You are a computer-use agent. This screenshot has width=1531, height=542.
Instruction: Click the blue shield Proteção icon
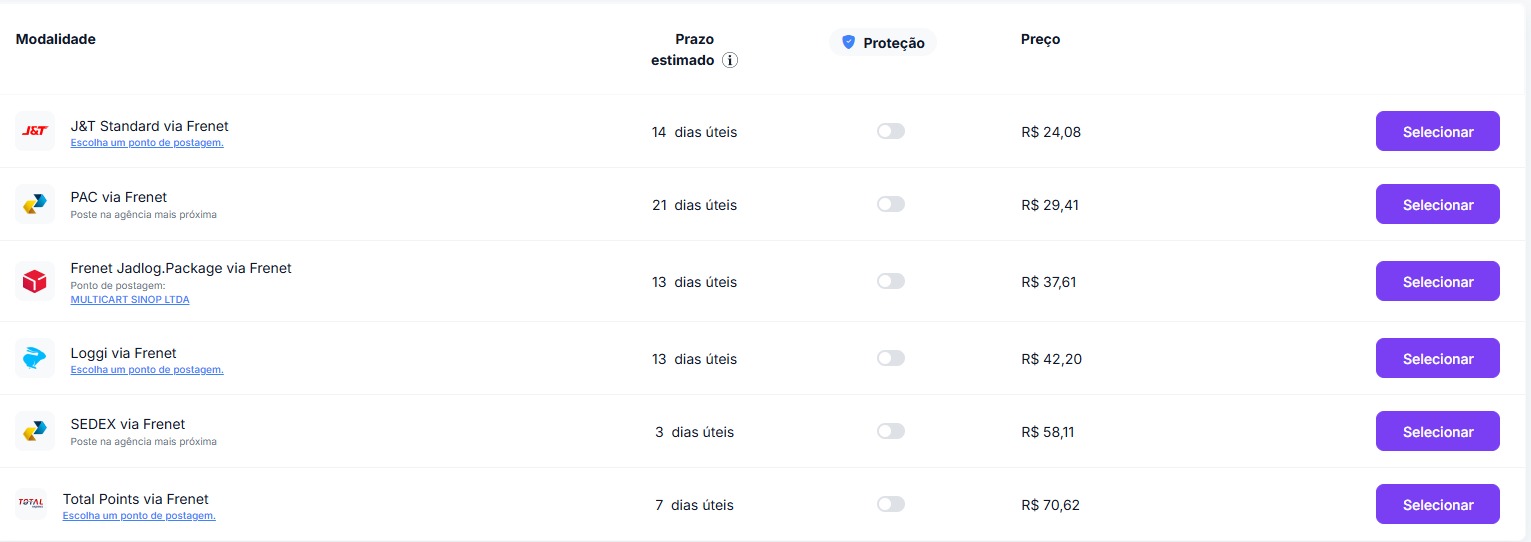pos(848,43)
